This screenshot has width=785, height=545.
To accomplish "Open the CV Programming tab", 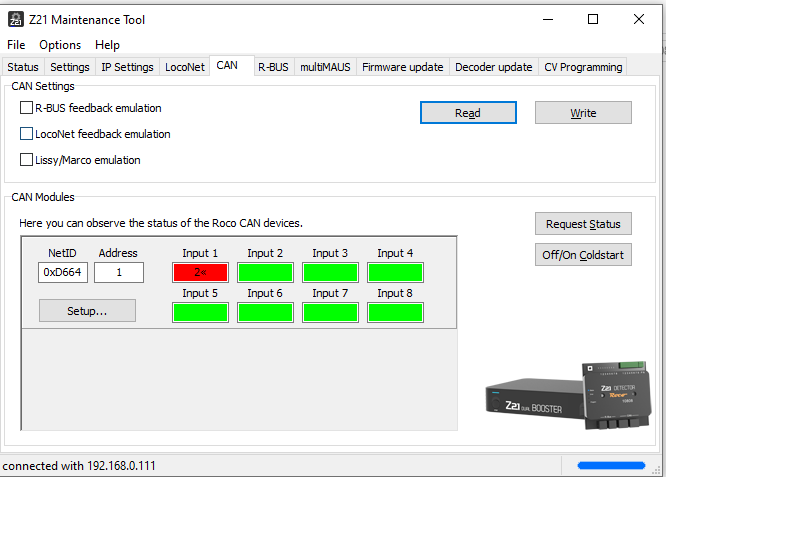I will coord(583,67).
